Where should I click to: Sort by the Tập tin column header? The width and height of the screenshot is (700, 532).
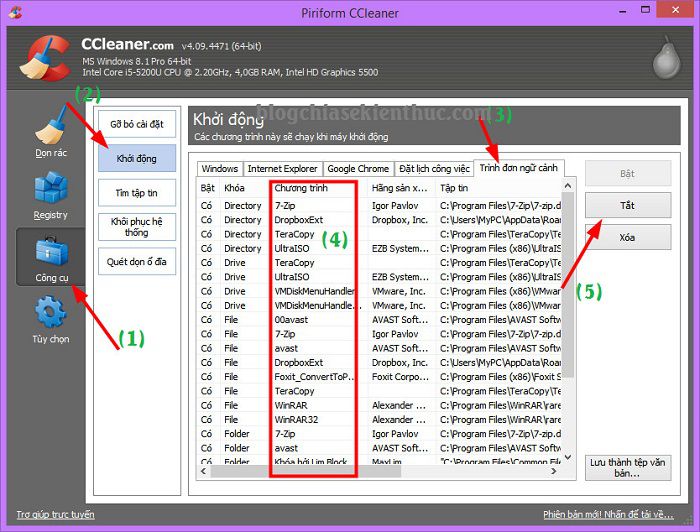point(499,188)
